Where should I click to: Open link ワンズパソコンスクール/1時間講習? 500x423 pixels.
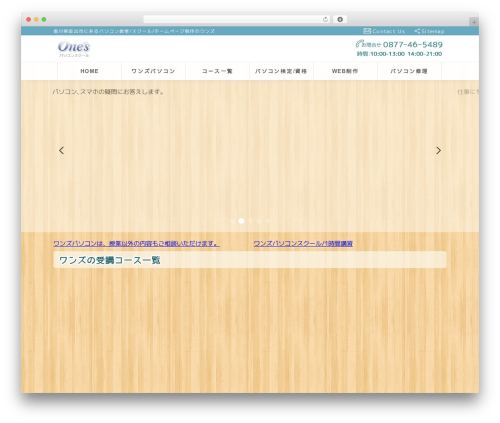tap(303, 244)
